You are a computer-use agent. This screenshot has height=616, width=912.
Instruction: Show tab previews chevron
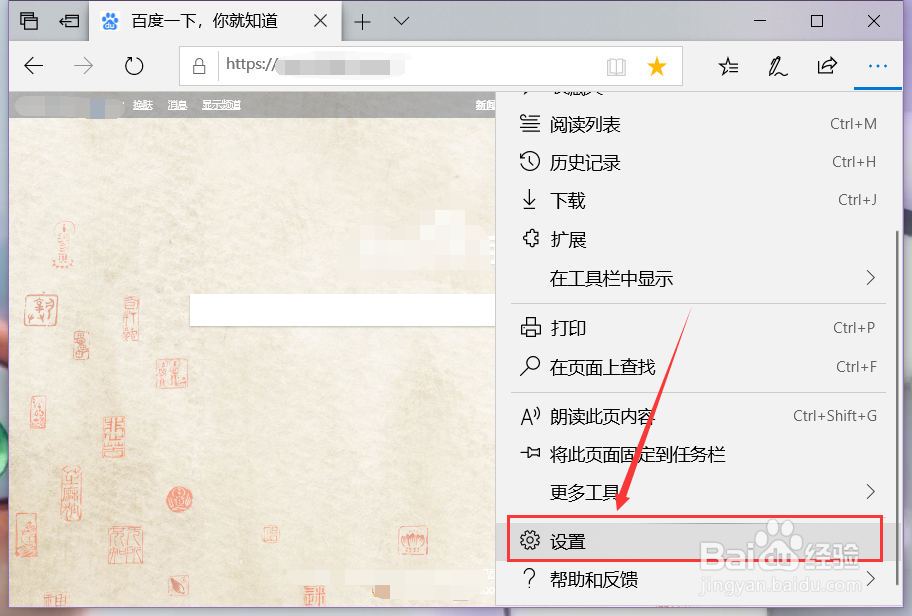pyautogui.click(x=401, y=22)
